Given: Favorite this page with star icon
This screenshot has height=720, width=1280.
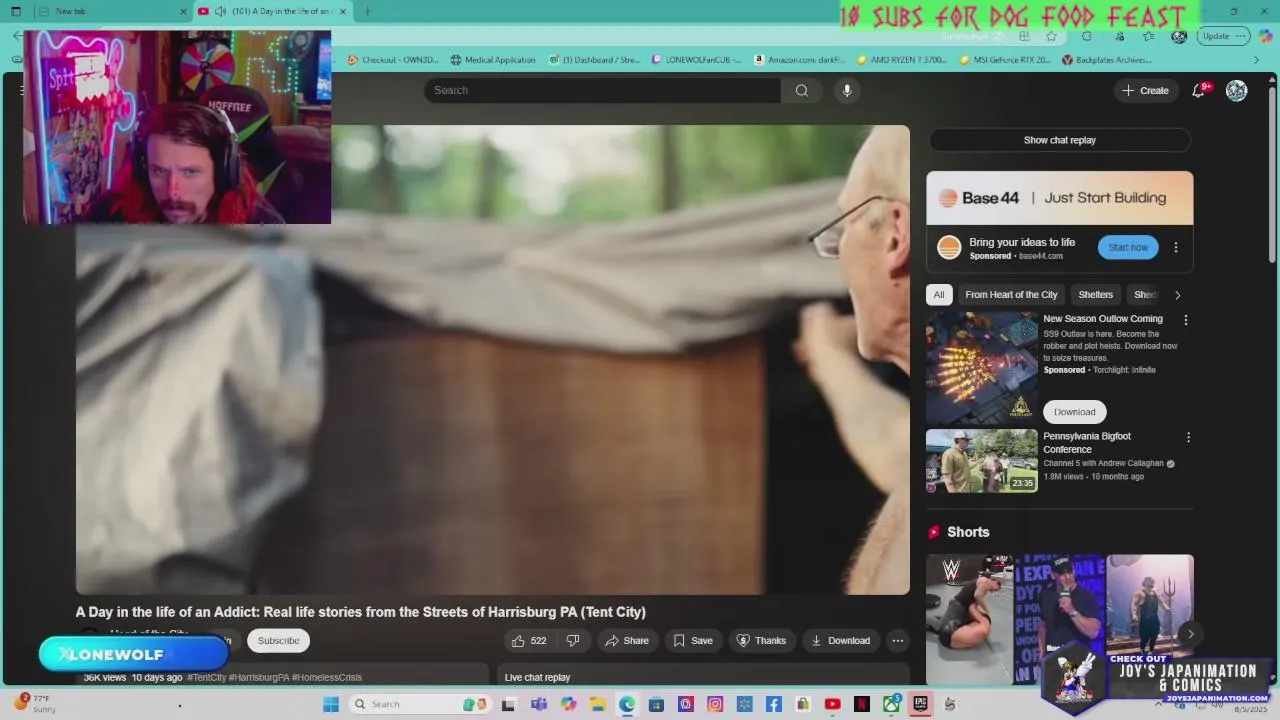Looking at the screenshot, I should click(1051, 36).
